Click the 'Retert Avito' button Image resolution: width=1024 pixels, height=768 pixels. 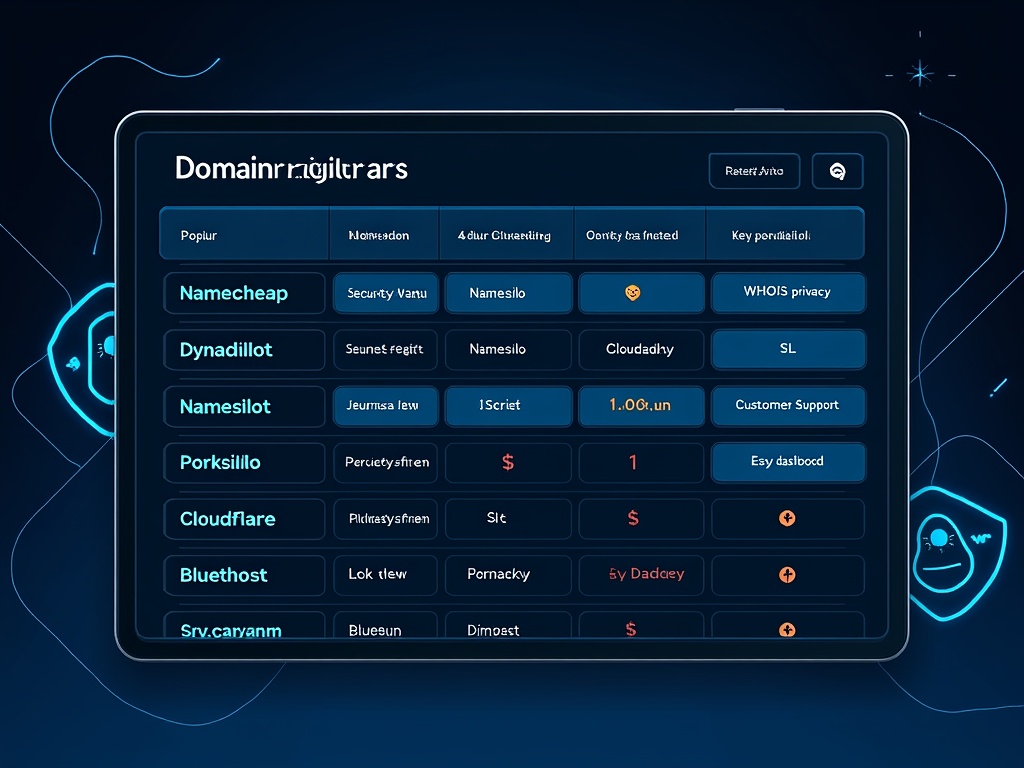click(x=754, y=171)
